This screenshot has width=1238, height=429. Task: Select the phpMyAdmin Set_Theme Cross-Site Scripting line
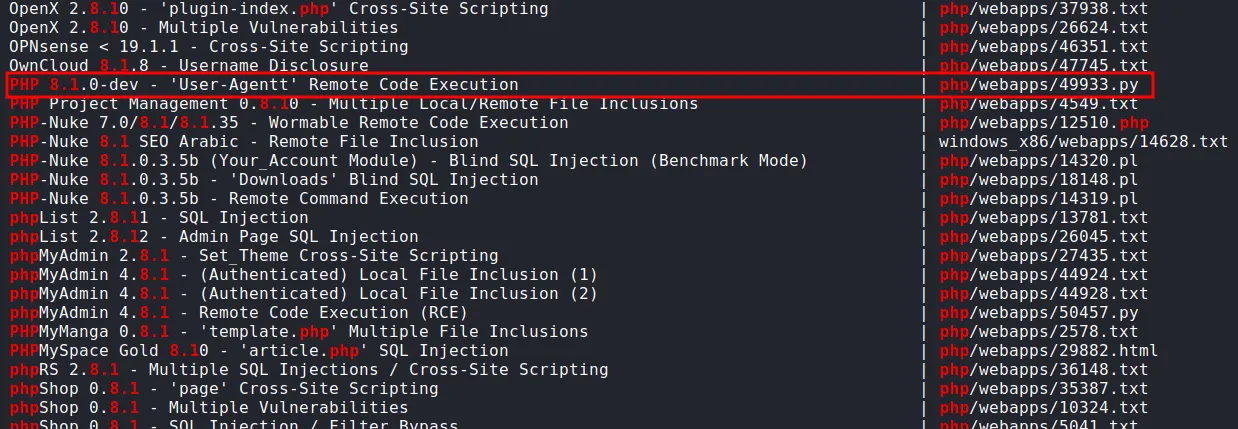pos(253,256)
